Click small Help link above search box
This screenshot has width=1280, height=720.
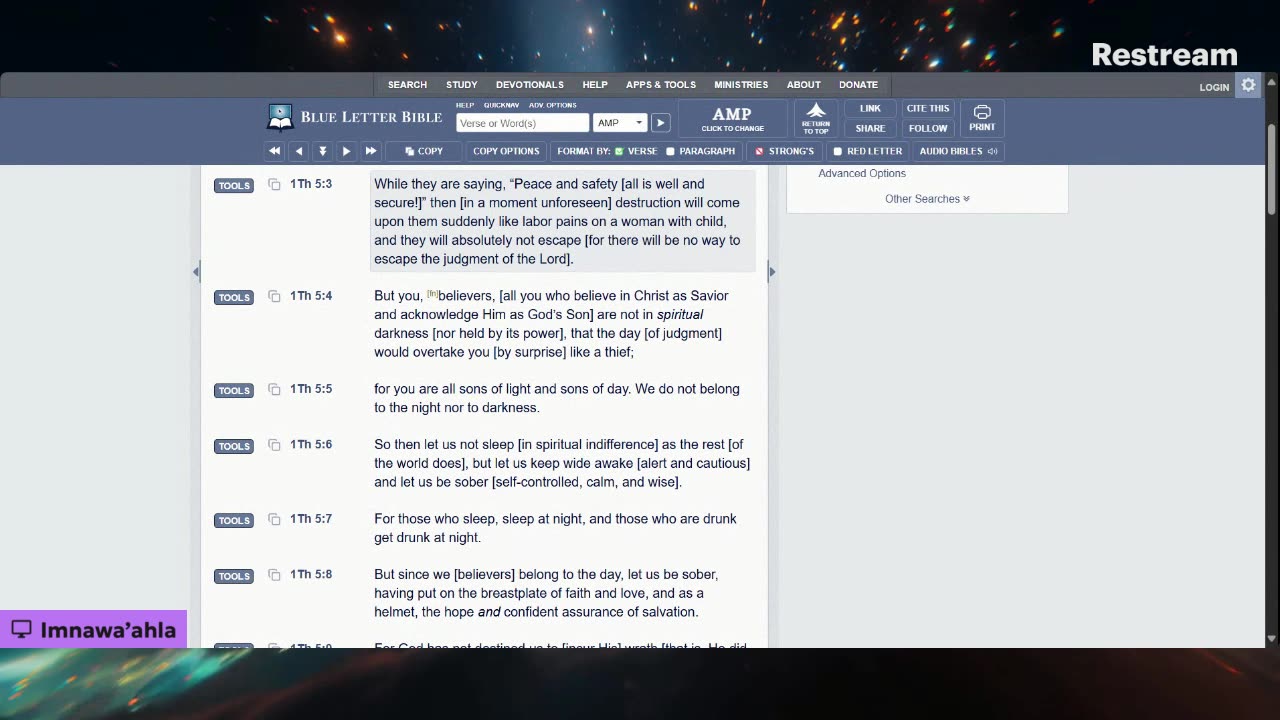(x=465, y=105)
